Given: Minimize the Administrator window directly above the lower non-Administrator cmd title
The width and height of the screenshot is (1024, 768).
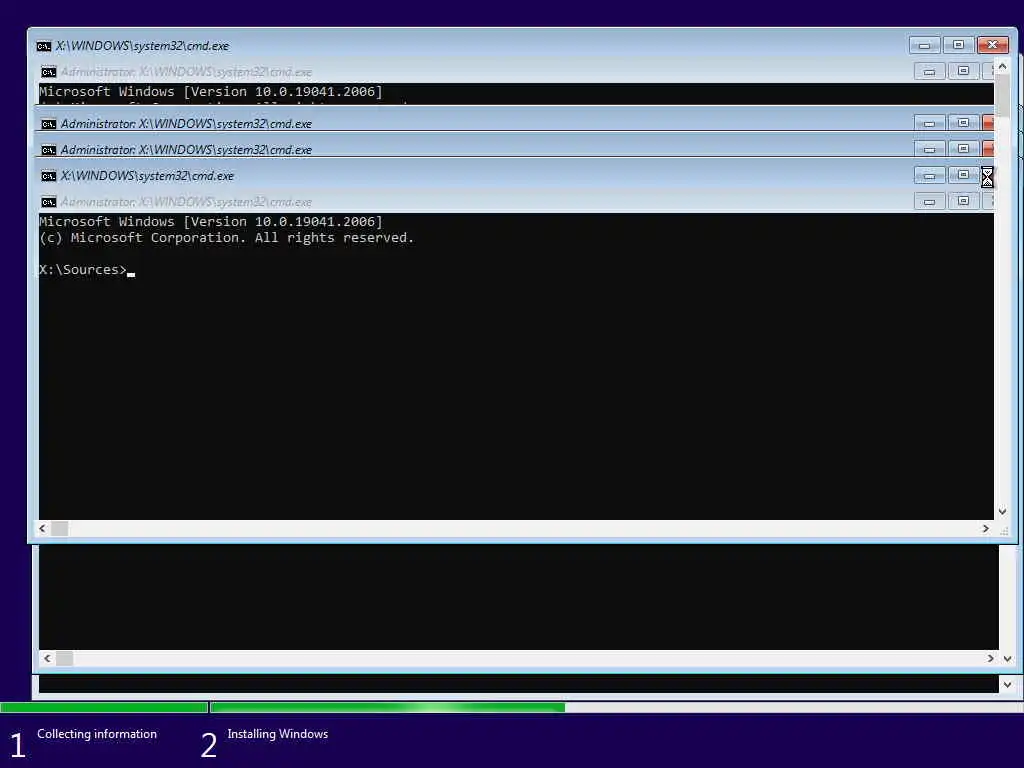Looking at the screenshot, I should [929, 149].
